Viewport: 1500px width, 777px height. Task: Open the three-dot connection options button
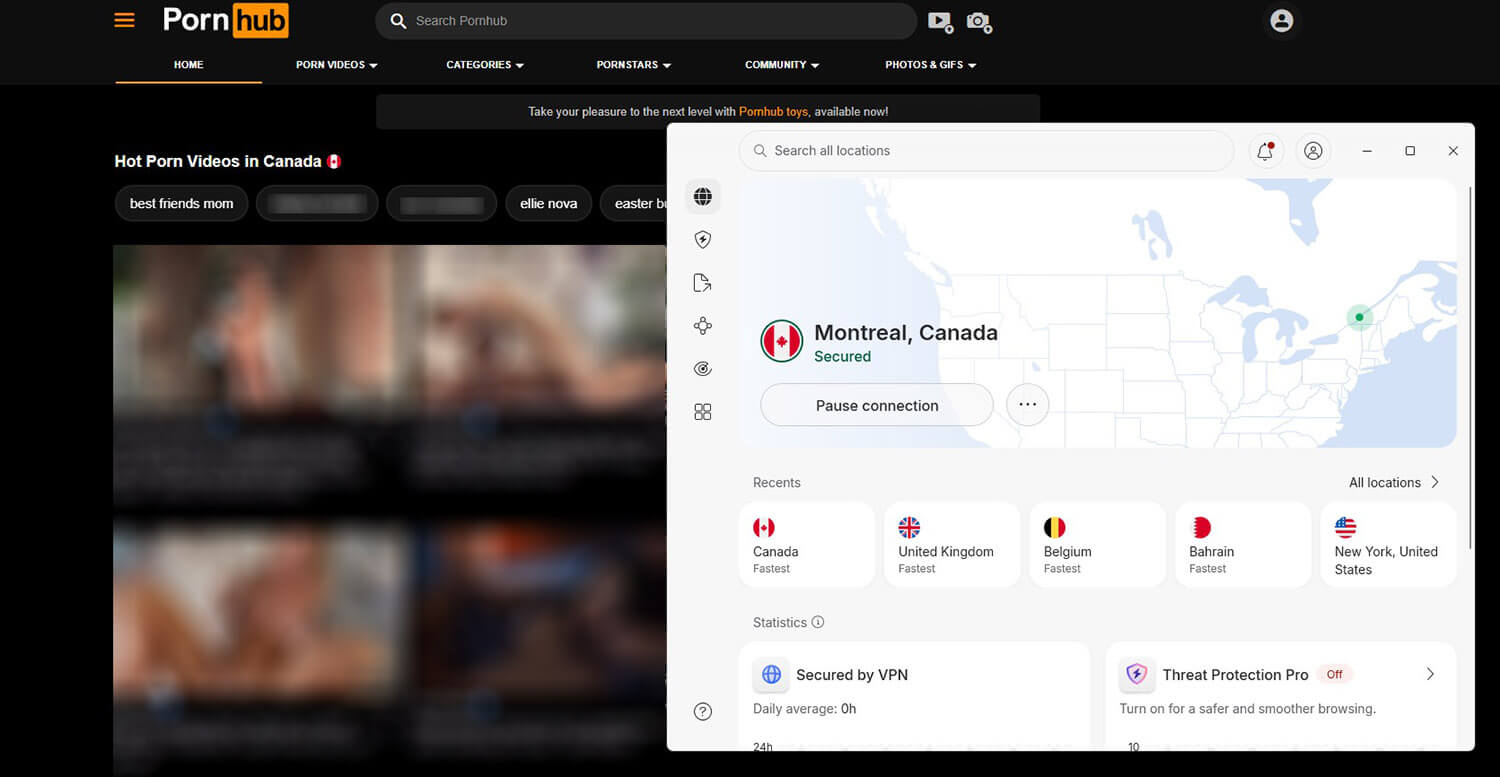[x=1027, y=405]
